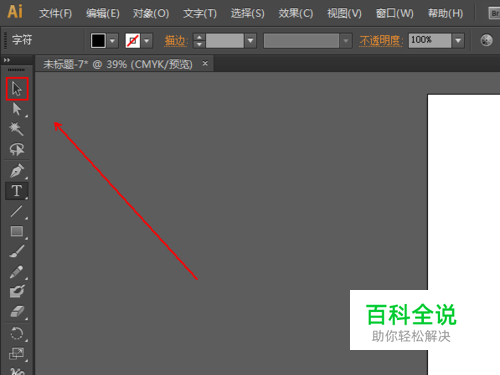
Task: Open the recolor artwork globe icon
Action: coord(486,40)
